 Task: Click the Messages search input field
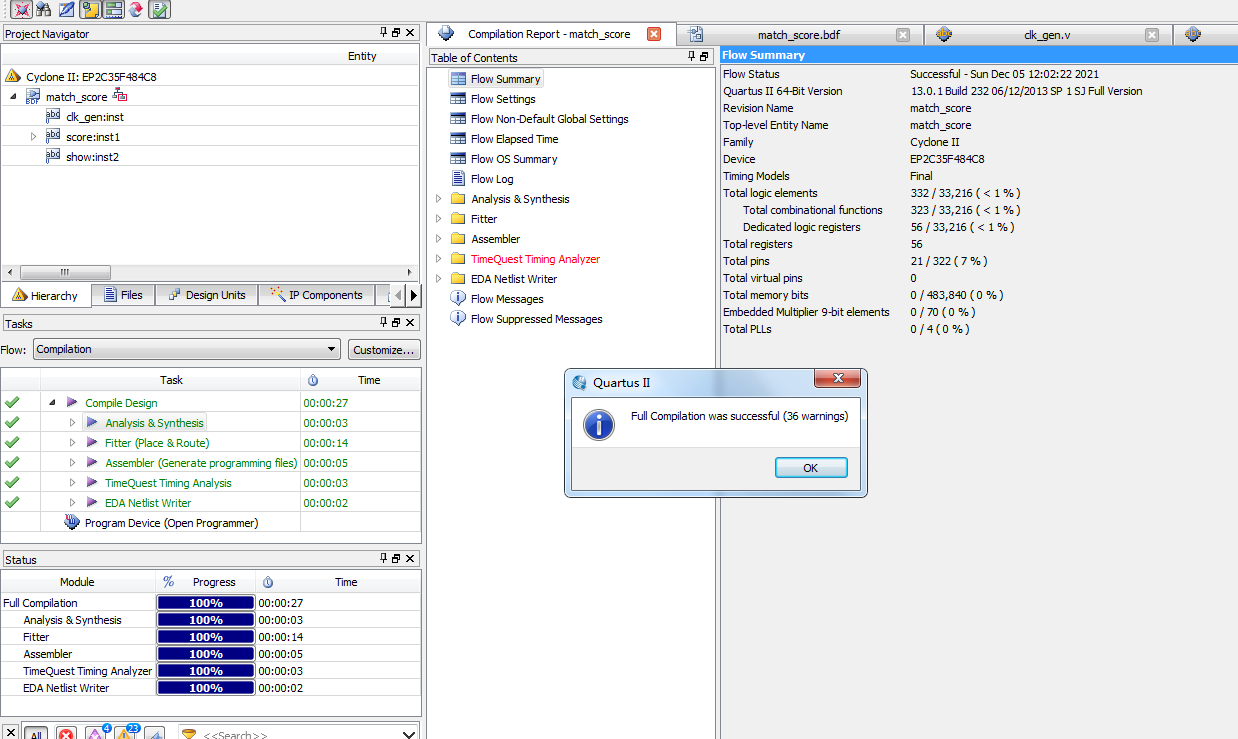pyautogui.click(x=300, y=735)
